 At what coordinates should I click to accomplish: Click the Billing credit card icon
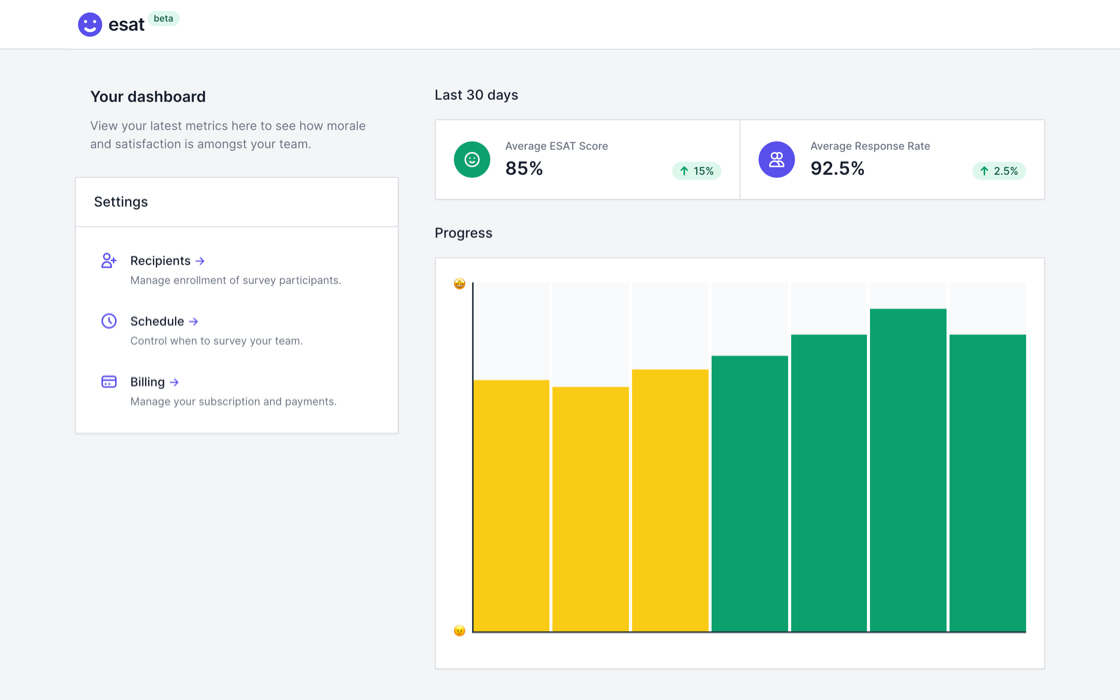[109, 382]
